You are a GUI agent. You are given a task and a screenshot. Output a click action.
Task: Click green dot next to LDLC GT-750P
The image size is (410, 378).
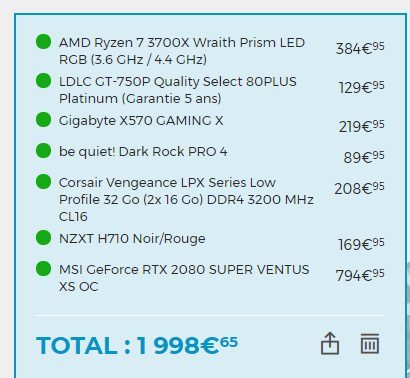pos(43,81)
